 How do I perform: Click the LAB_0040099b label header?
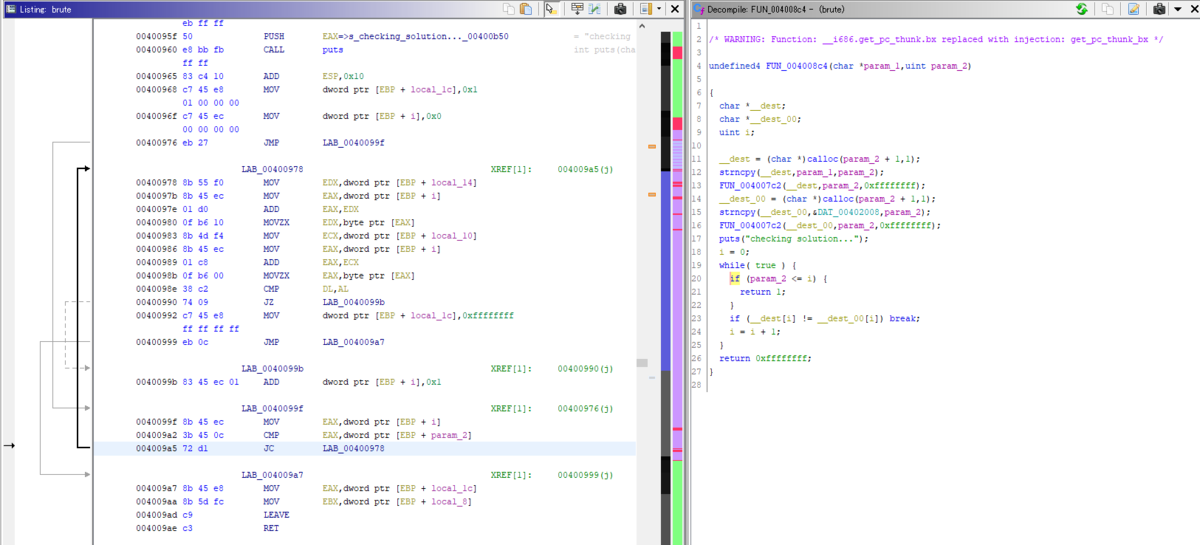pyautogui.click(x=272, y=369)
